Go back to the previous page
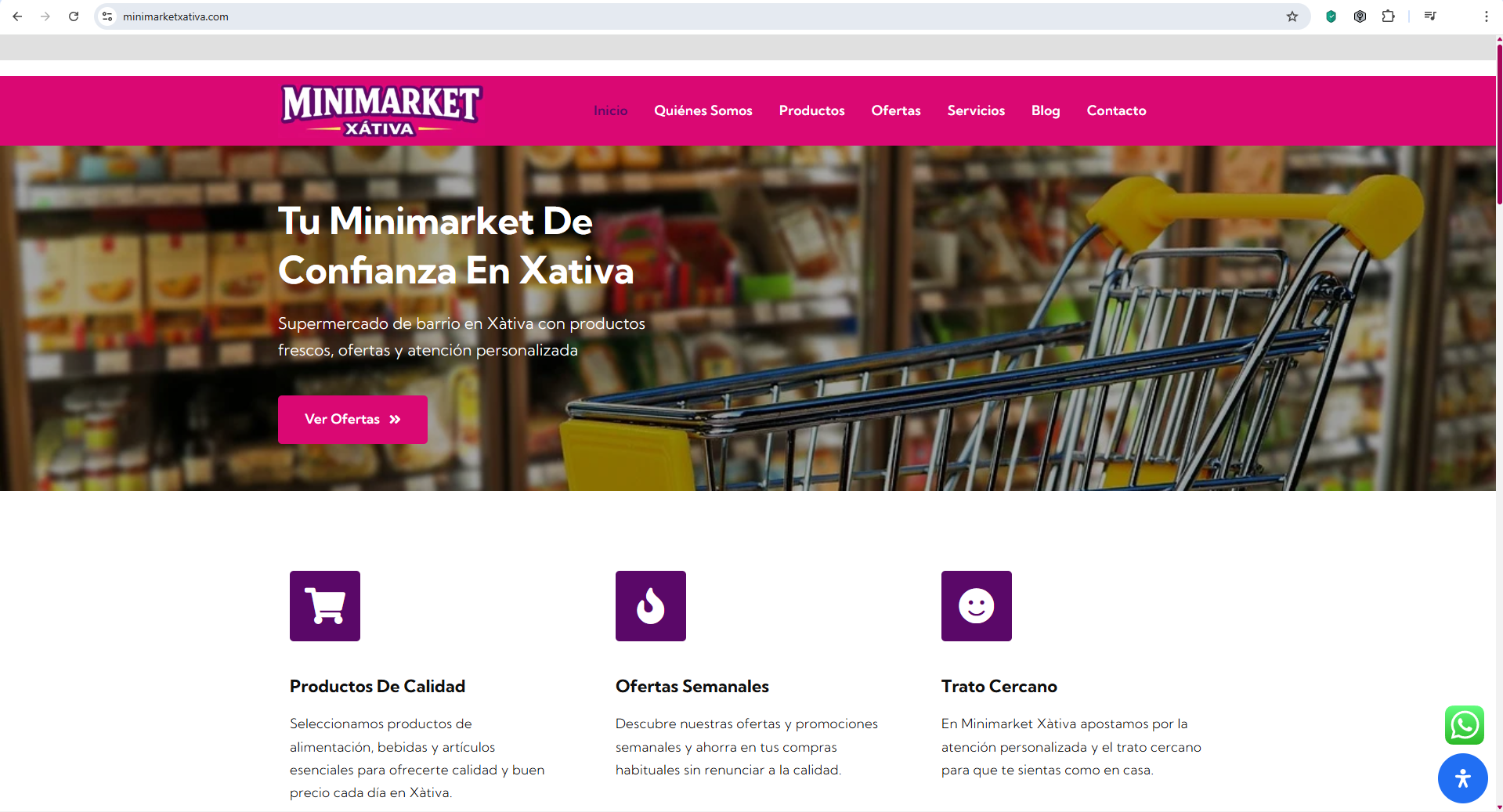The image size is (1503, 812). (17, 16)
